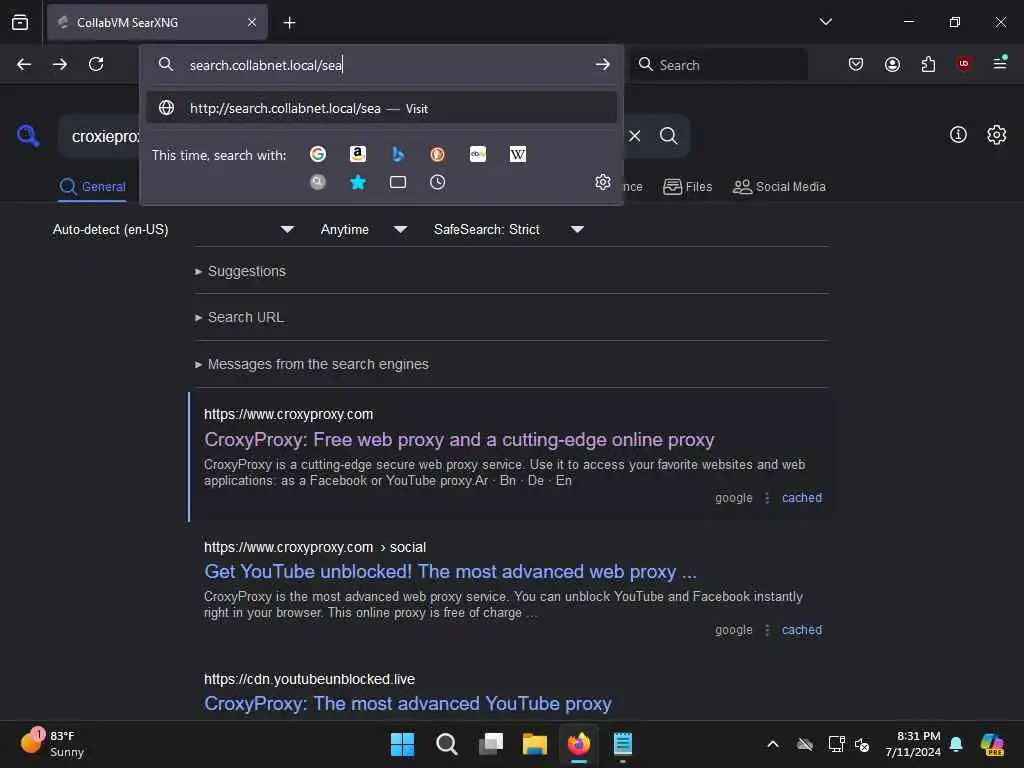Open the Extensions puzzle icon
This screenshot has width=1024, height=768.
tap(928, 64)
